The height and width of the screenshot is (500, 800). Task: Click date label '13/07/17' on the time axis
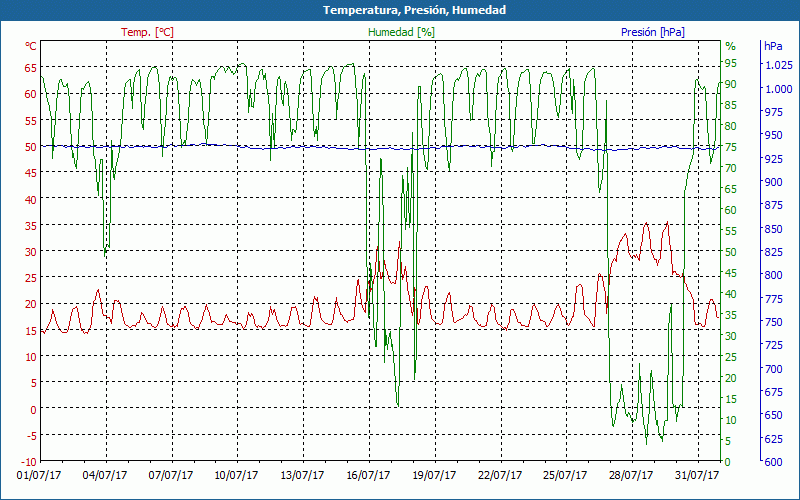(x=302, y=475)
